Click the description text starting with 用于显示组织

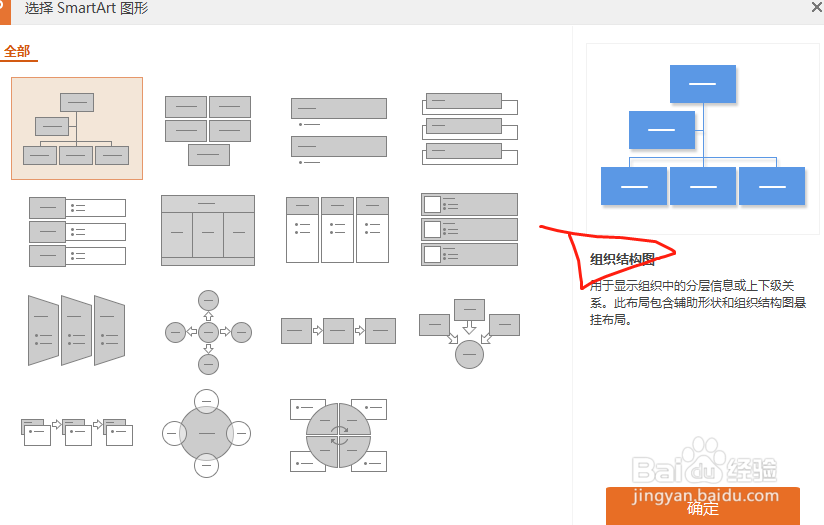(698, 302)
